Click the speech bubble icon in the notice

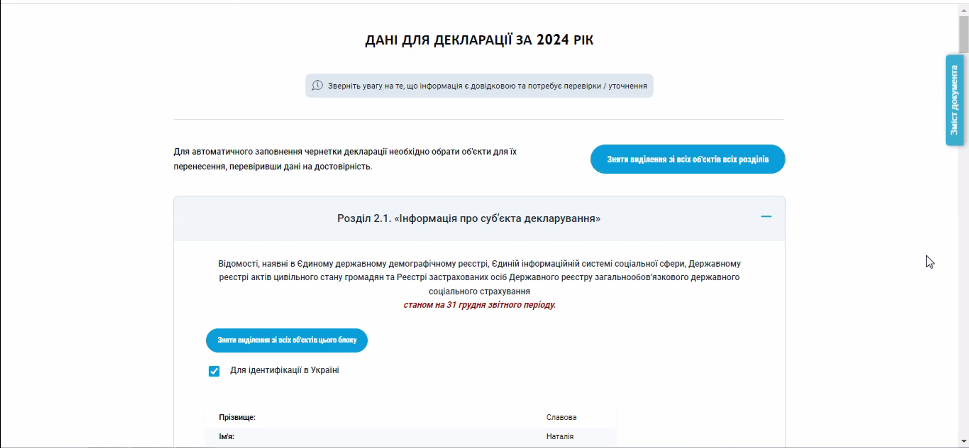[317, 86]
